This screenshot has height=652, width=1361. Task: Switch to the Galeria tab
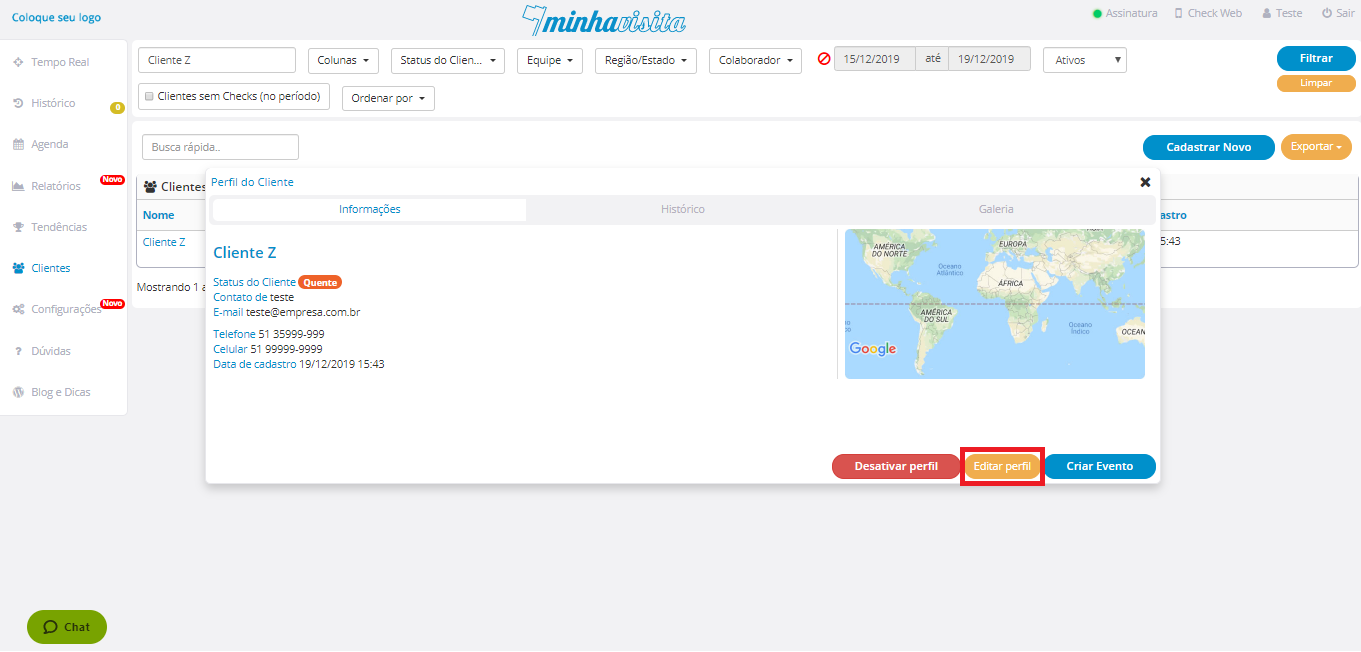pyautogui.click(x=996, y=209)
